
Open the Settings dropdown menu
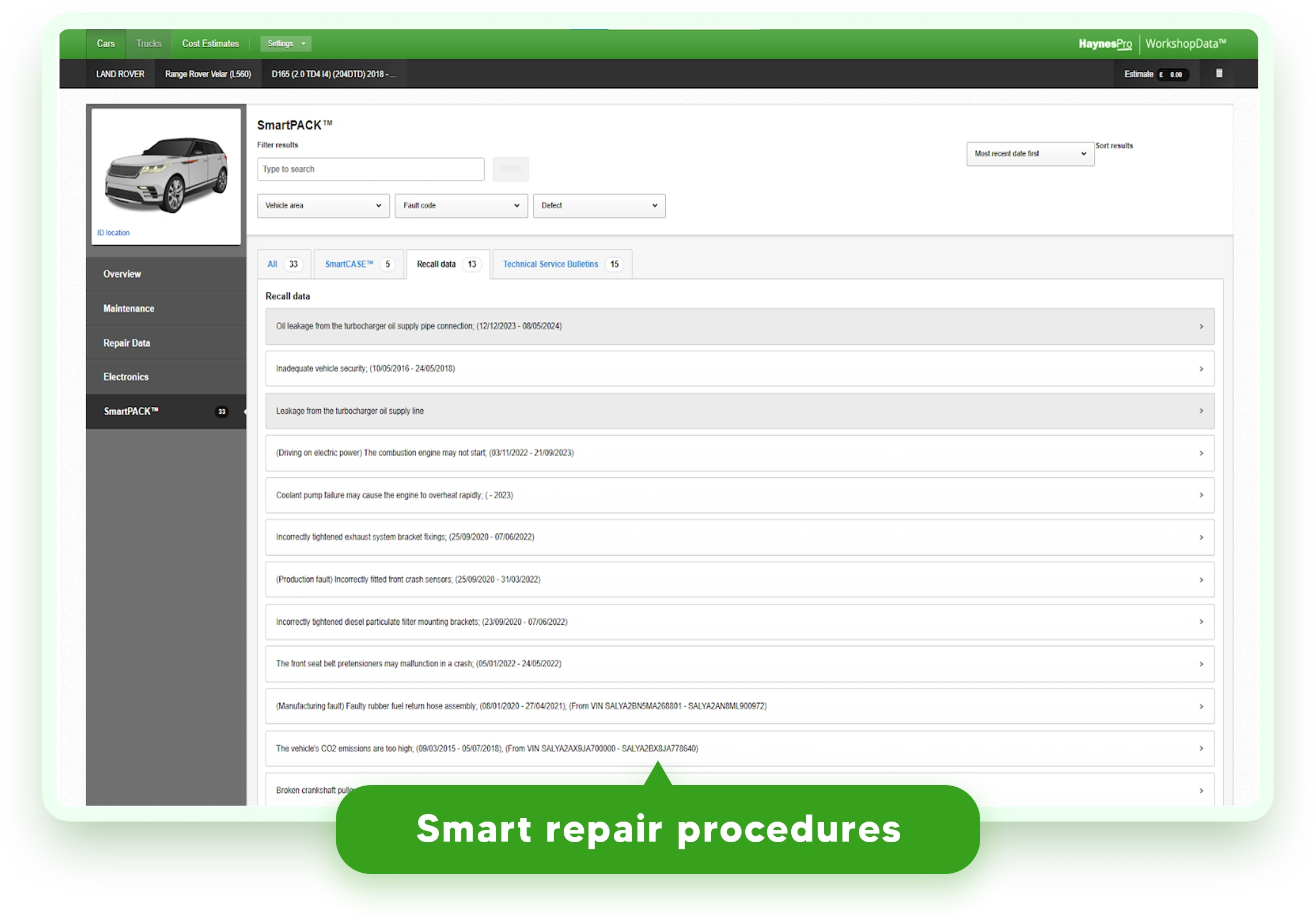click(x=286, y=44)
